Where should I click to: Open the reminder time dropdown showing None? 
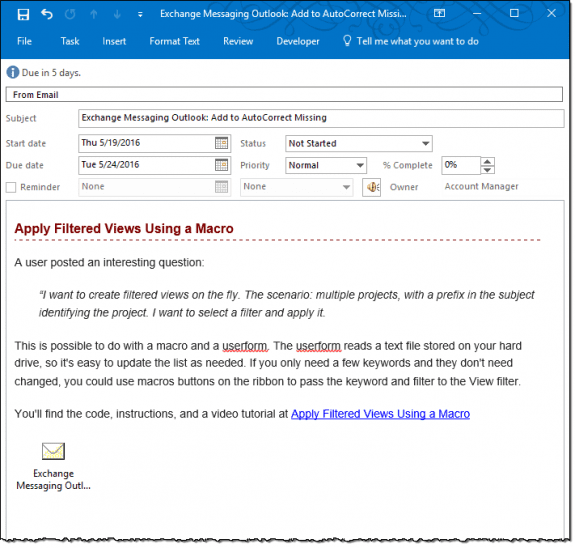pyautogui.click(x=346, y=187)
